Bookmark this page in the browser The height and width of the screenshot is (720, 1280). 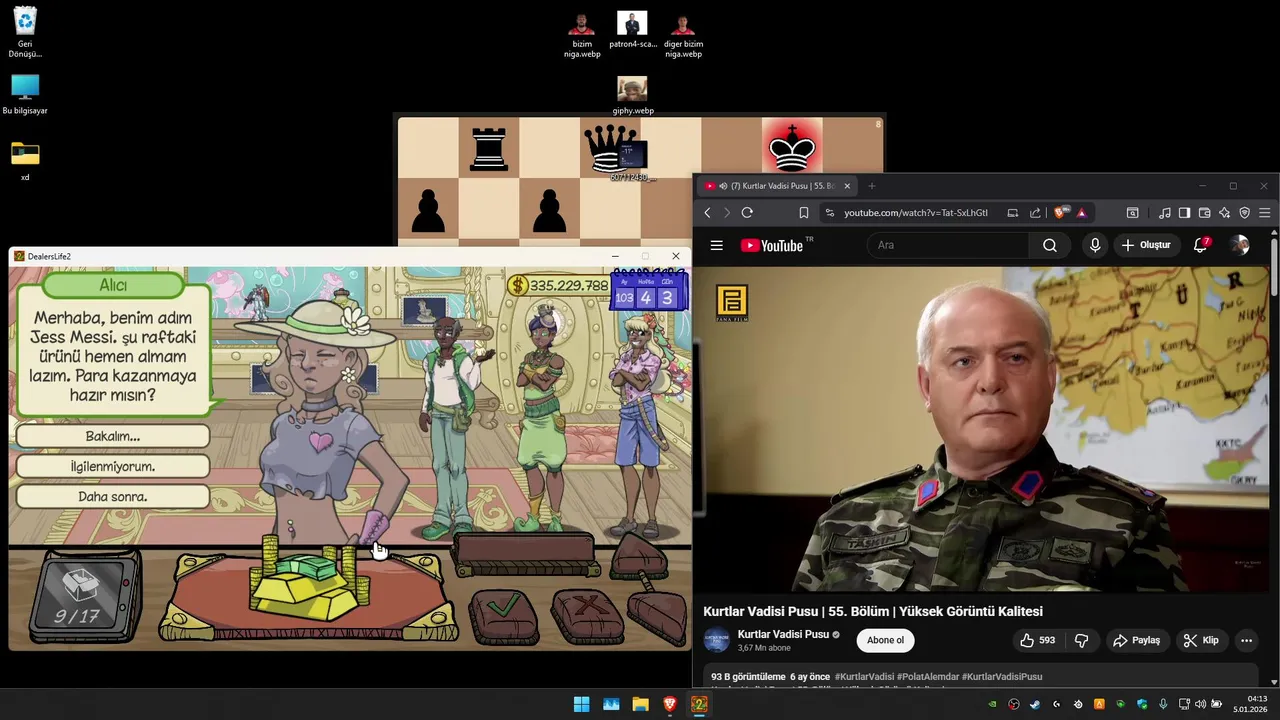[x=803, y=213]
